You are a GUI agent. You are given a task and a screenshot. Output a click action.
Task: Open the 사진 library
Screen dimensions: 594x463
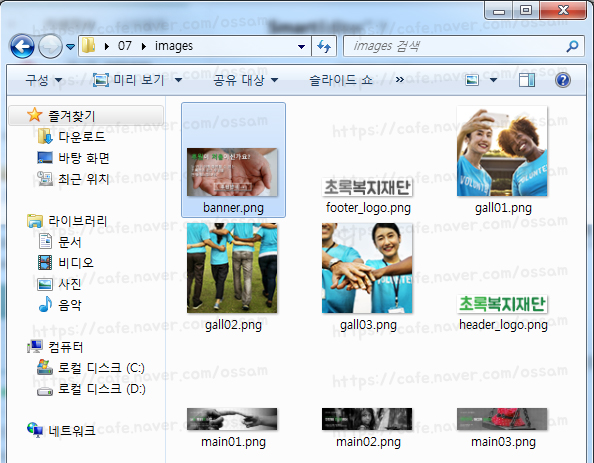[70, 284]
